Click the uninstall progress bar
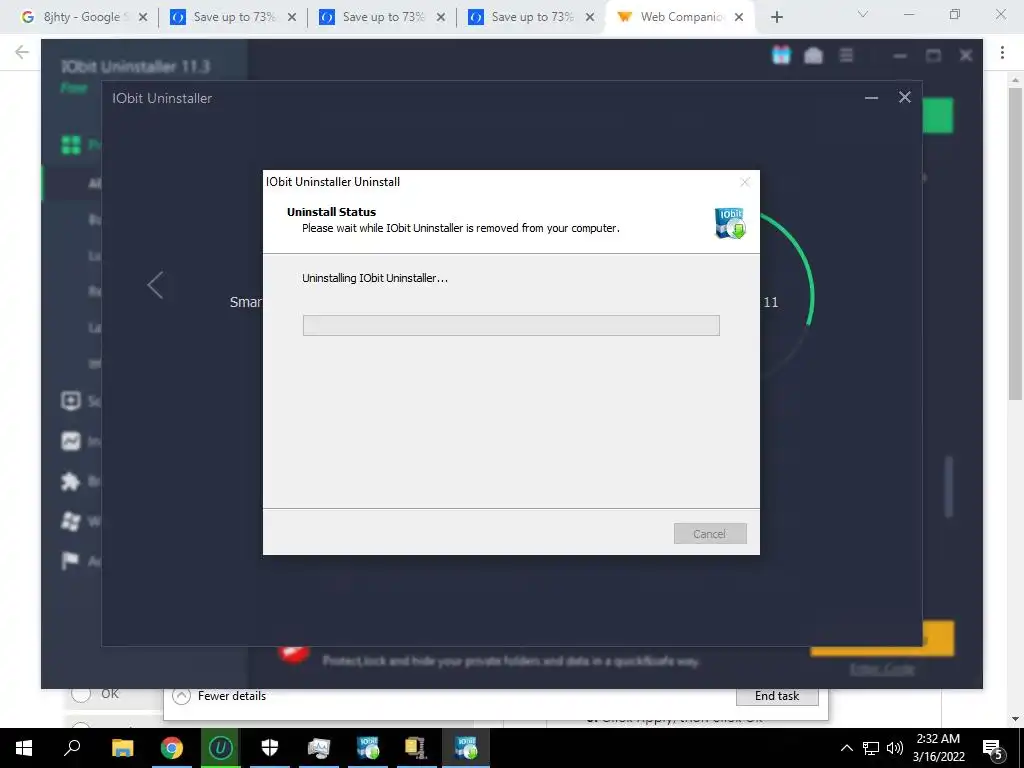 [511, 325]
